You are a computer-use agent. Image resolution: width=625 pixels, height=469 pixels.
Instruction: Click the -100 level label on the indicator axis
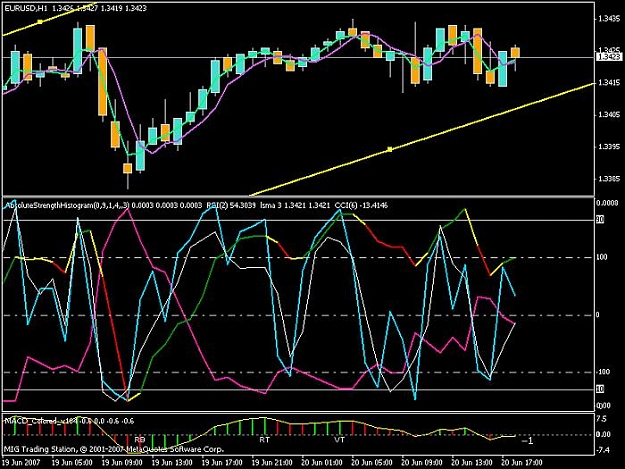coord(603,372)
